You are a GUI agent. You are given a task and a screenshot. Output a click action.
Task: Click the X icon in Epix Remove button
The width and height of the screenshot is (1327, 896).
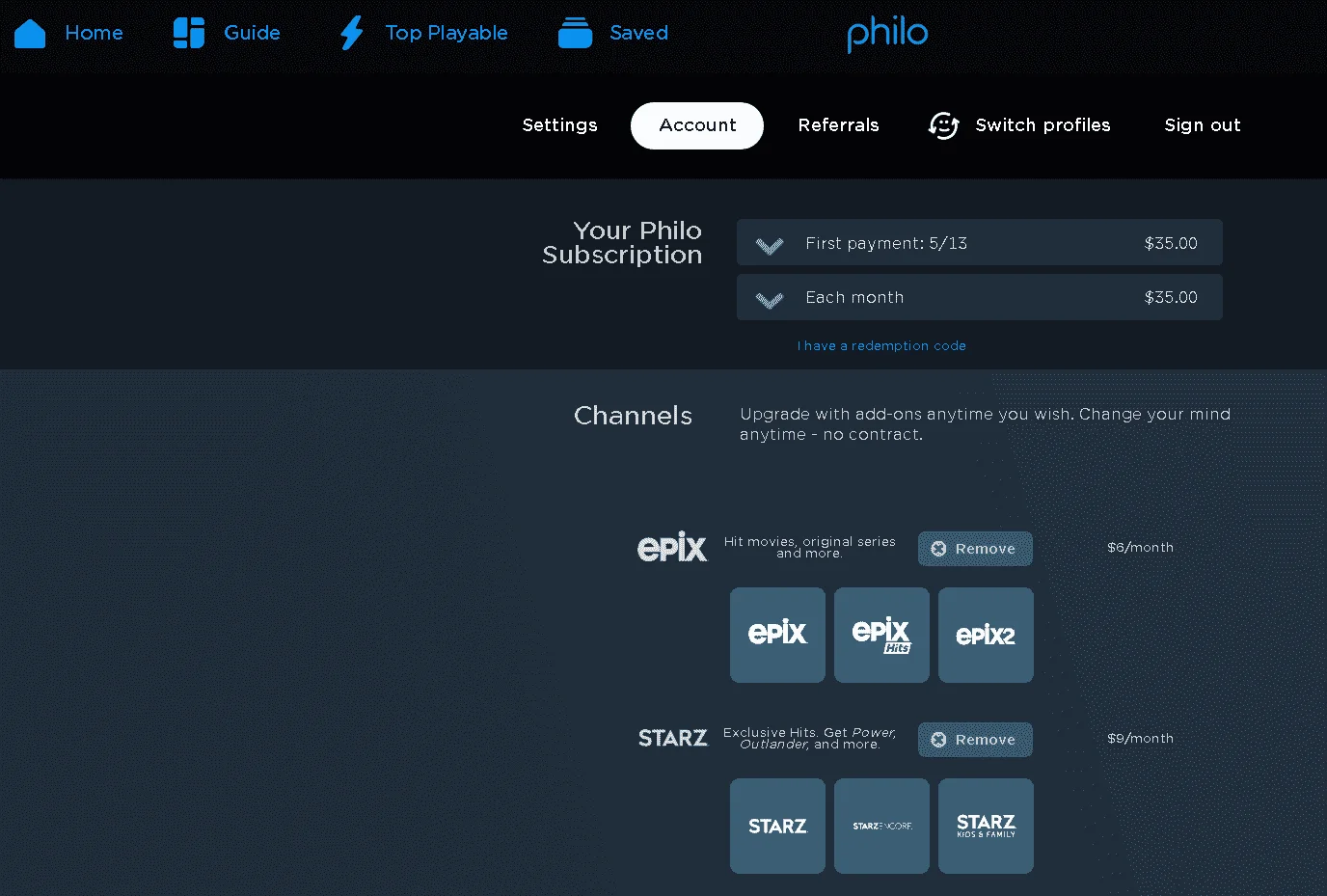(x=938, y=549)
